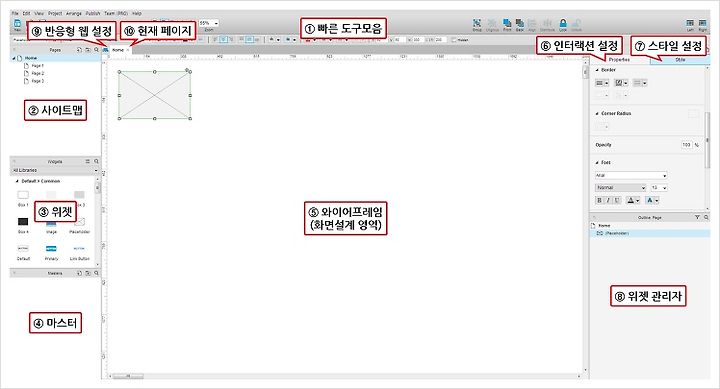This screenshot has width=720, height=389.
Task: Open the Project menu
Action: coord(55,13)
